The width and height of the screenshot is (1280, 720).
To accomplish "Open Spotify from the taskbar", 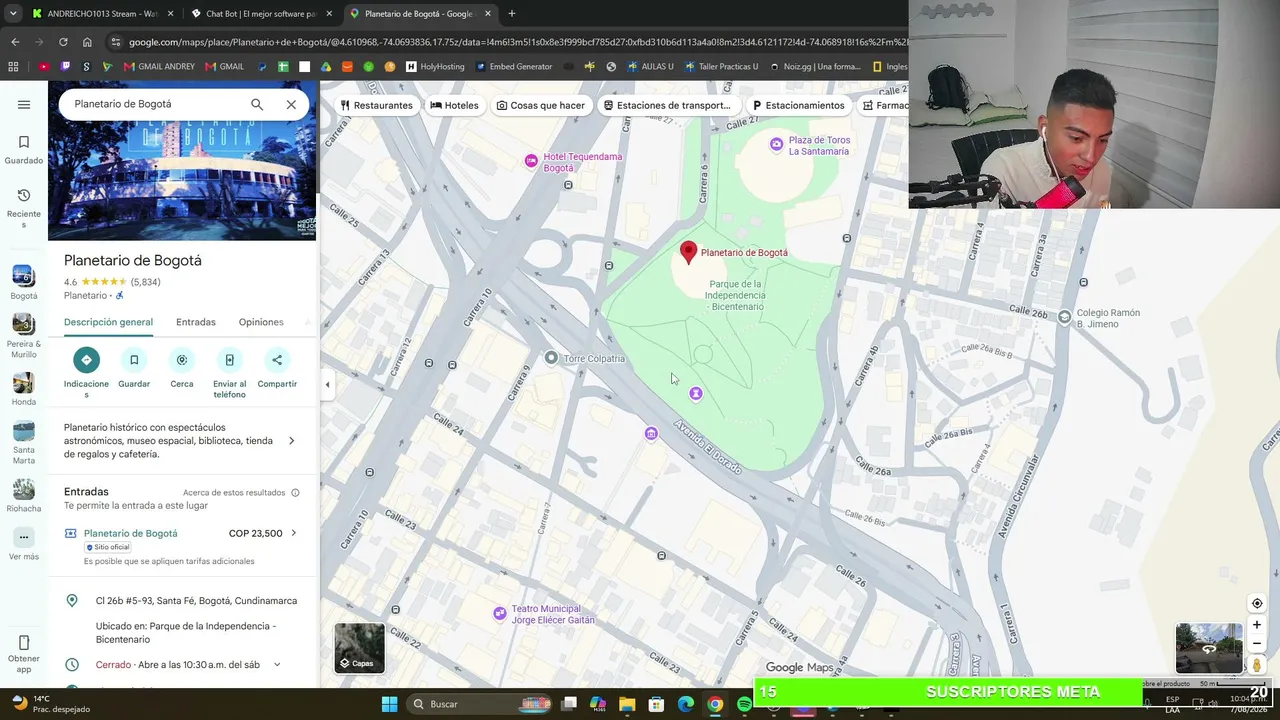I will tap(744, 704).
